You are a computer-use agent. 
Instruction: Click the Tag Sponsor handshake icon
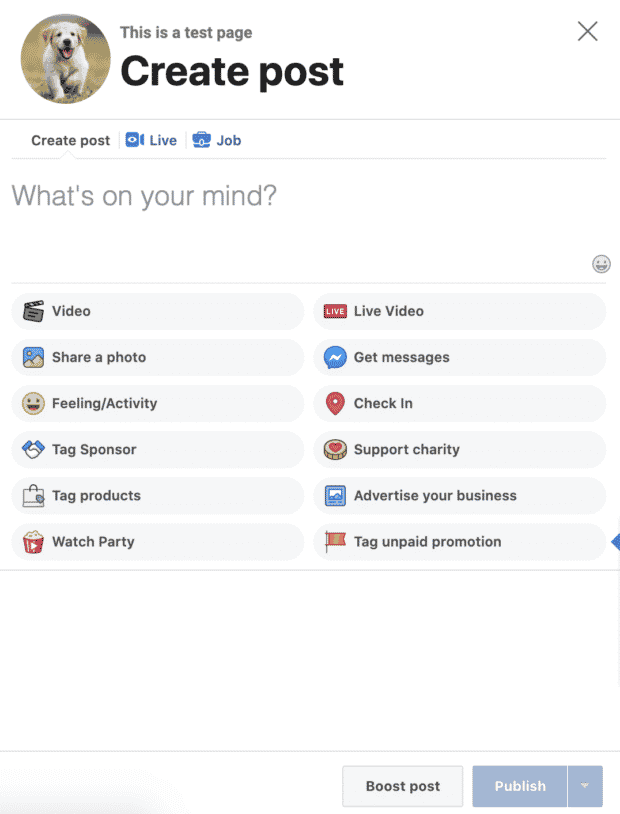click(33, 450)
